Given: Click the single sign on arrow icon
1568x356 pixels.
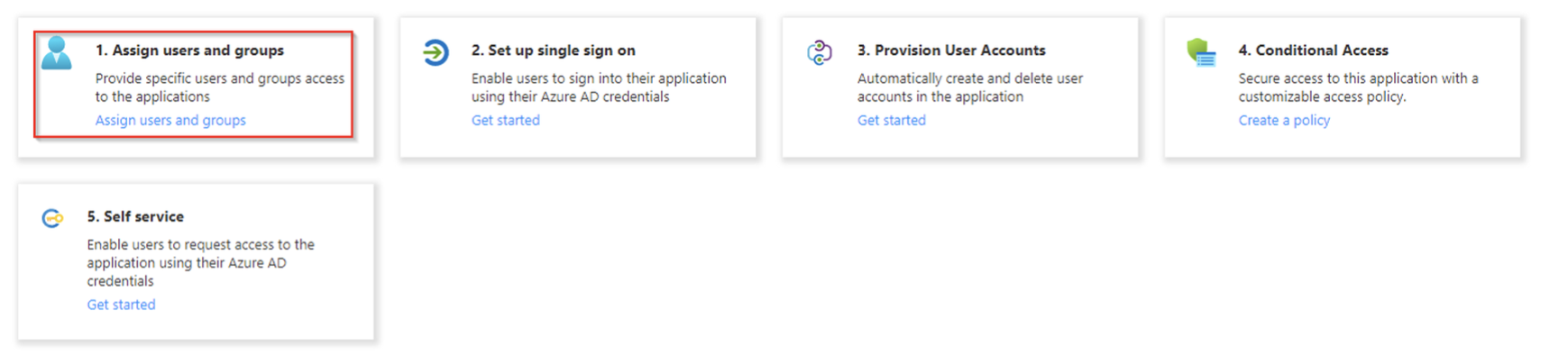Looking at the screenshot, I should [436, 52].
